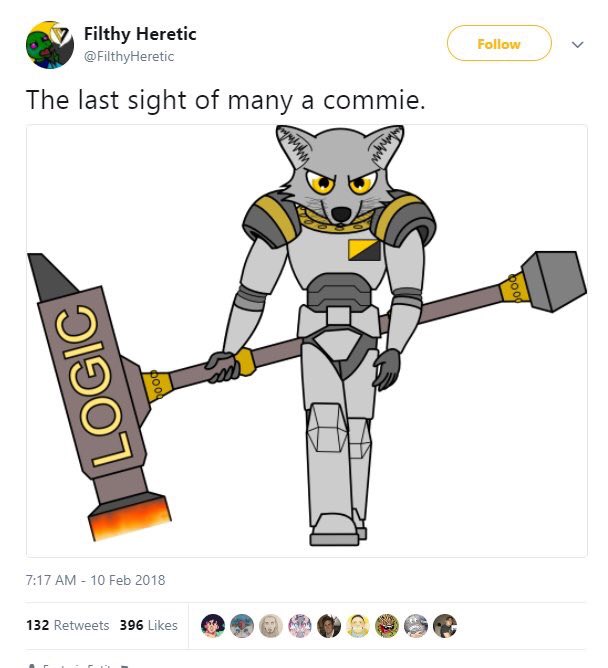The height and width of the screenshot is (668, 608).
Task: Follow the Filthy Heretic account
Action: 499,43
